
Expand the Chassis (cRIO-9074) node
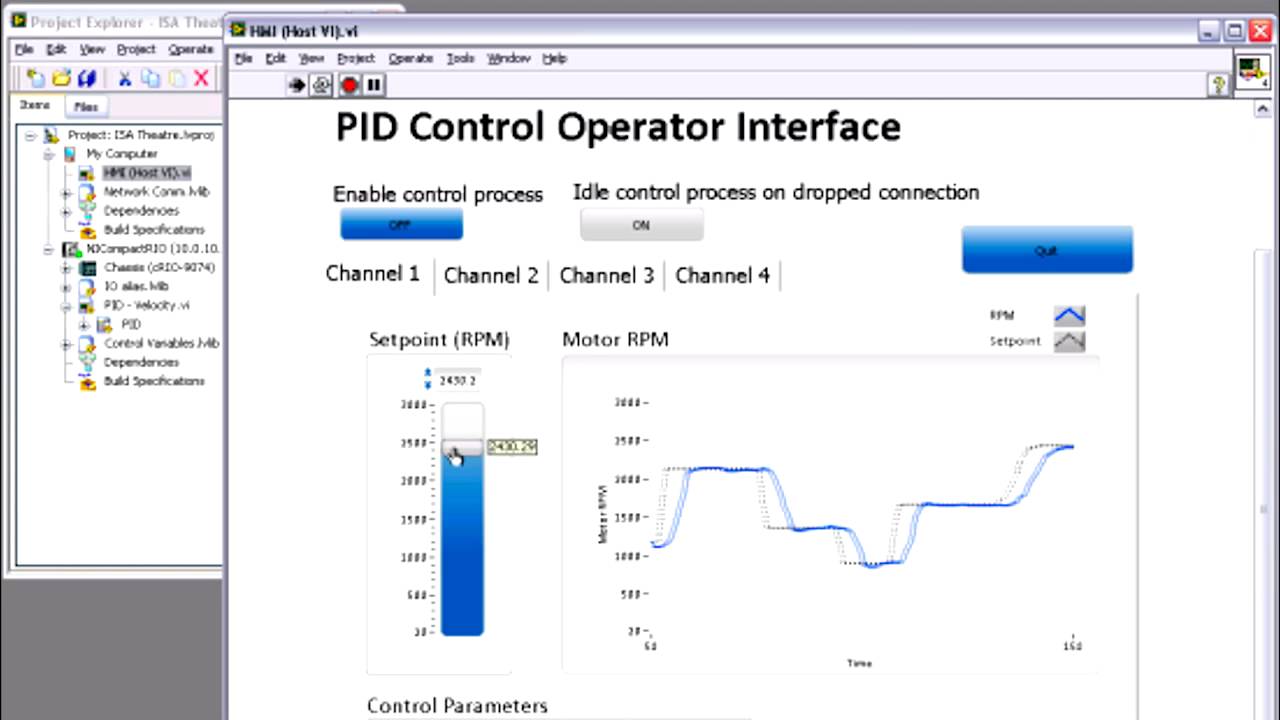coord(67,268)
